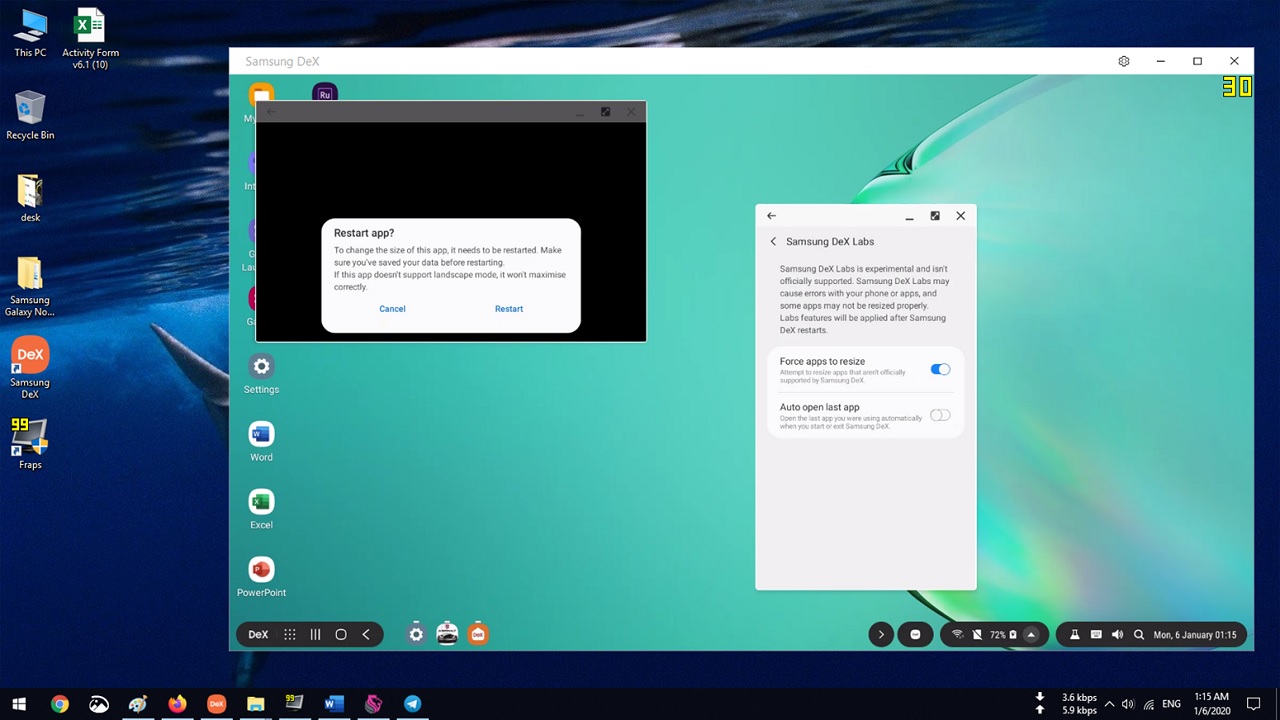Open Wi-Fi status in DeX tray
Viewport: 1280px width, 720px height.
tap(957, 634)
